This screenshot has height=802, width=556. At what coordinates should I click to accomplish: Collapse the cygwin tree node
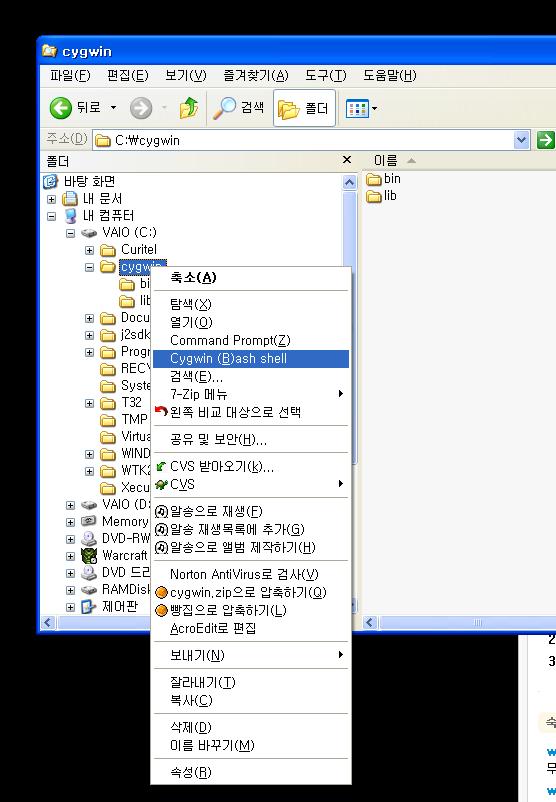[x=90, y=267]
